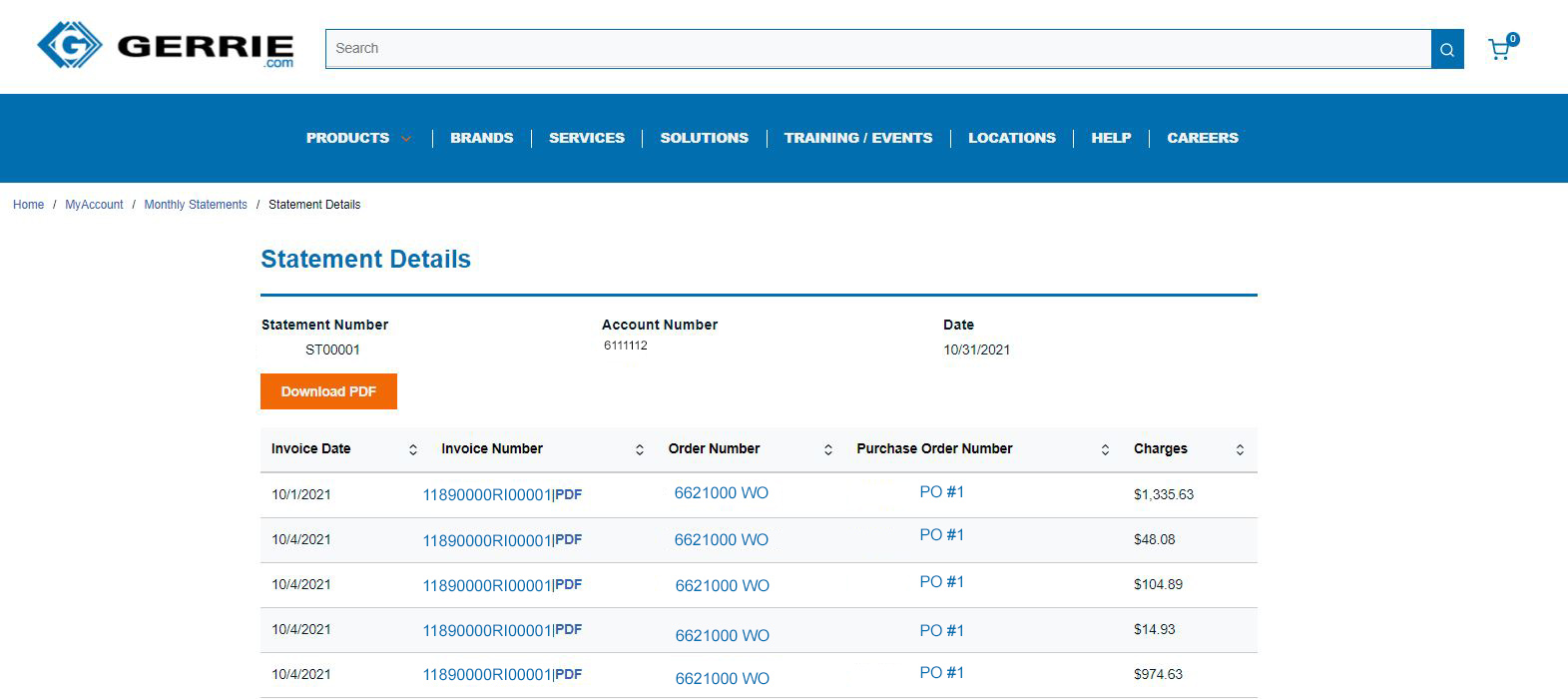Open PDF link in $48.08 row
The height and width of the screenshot is (699, 1568).
tap(569, 540)
